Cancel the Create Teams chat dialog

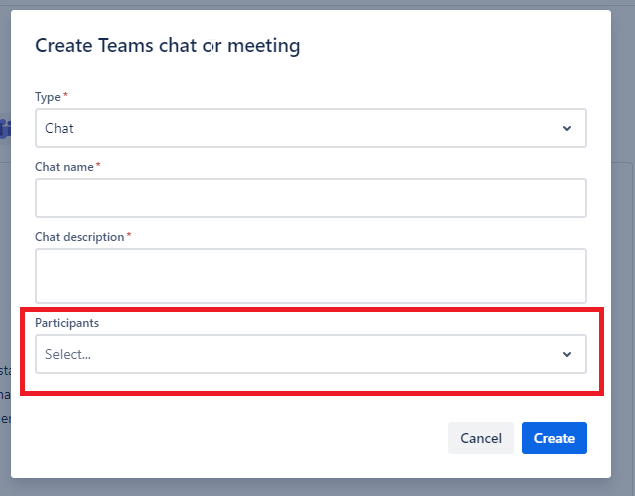[481, 438]
